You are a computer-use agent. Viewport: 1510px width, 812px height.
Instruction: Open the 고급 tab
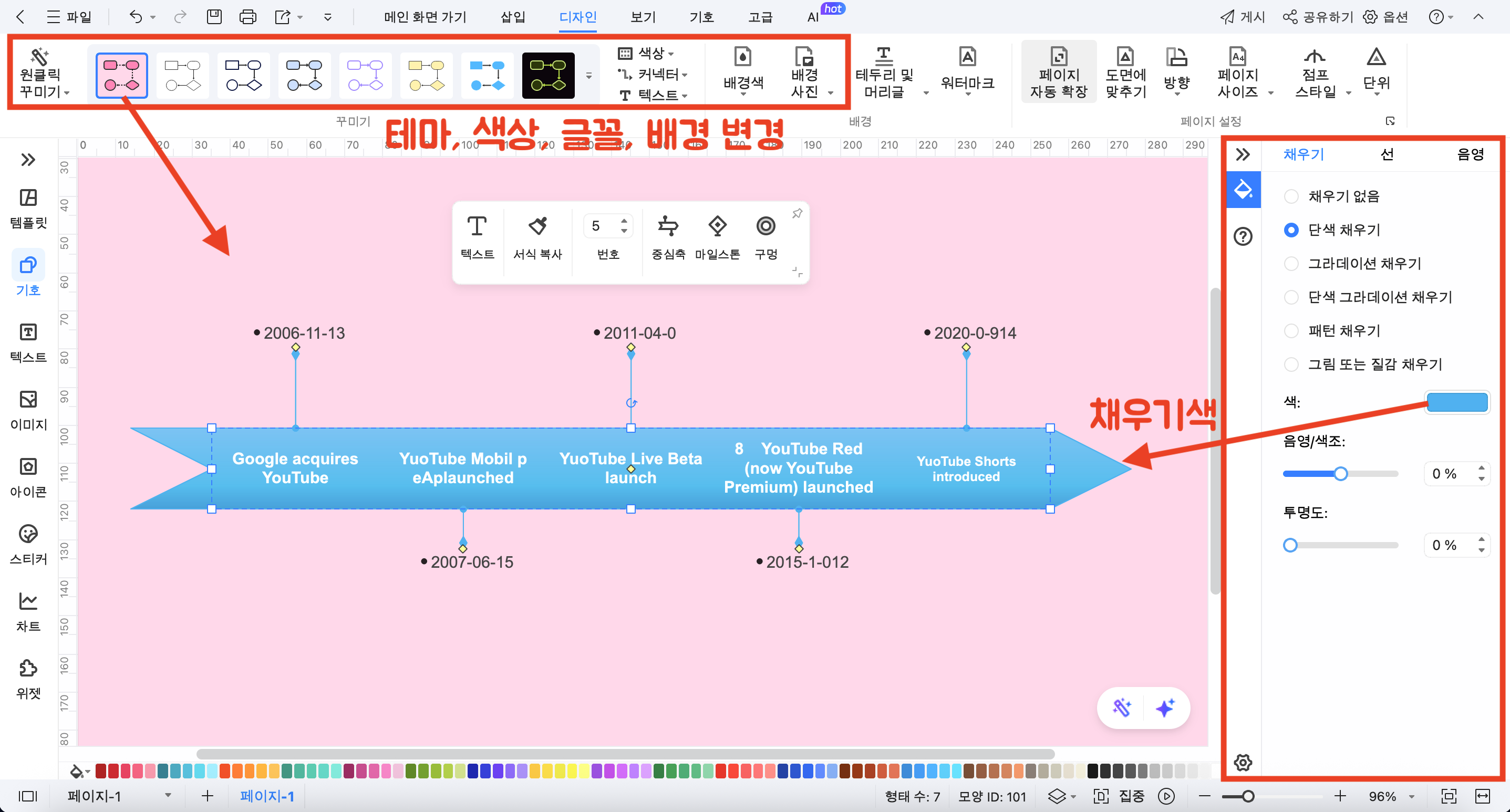(x=760, y=17)
